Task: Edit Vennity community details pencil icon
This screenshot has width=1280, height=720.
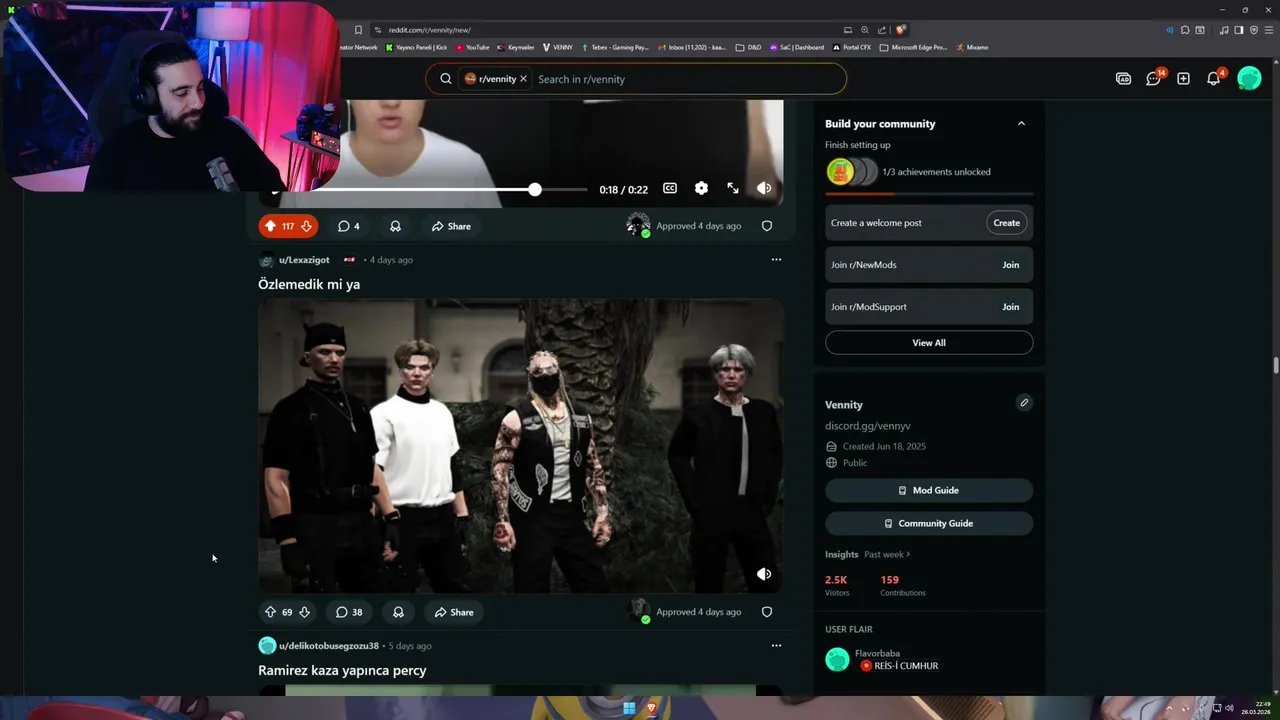Action: point(1023,403)
